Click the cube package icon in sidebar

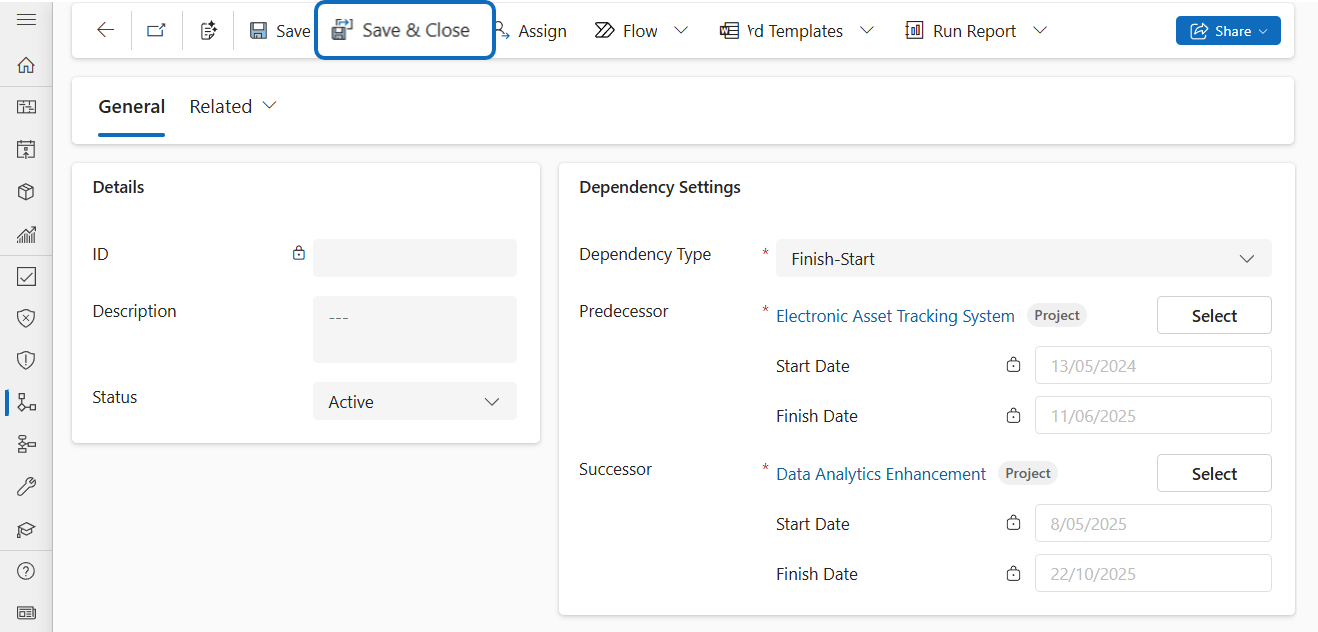(27, 192)
